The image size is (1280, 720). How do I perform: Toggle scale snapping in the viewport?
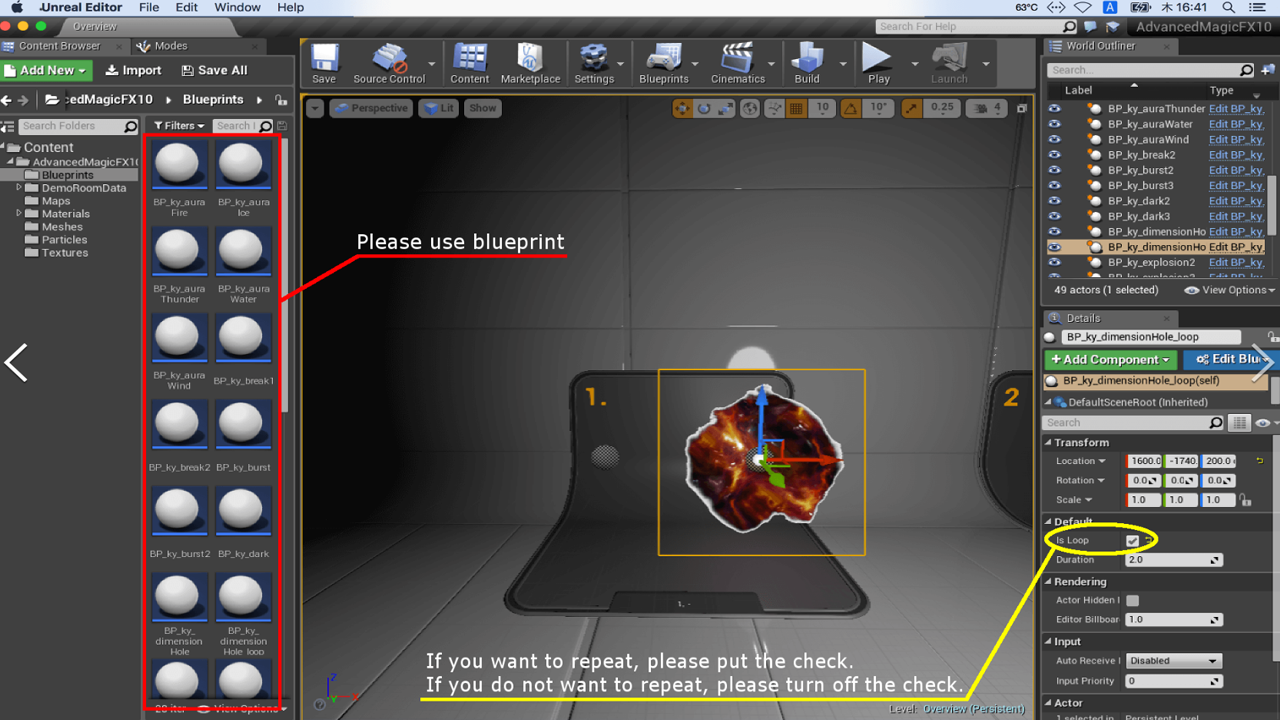click(x=912, y=108)
